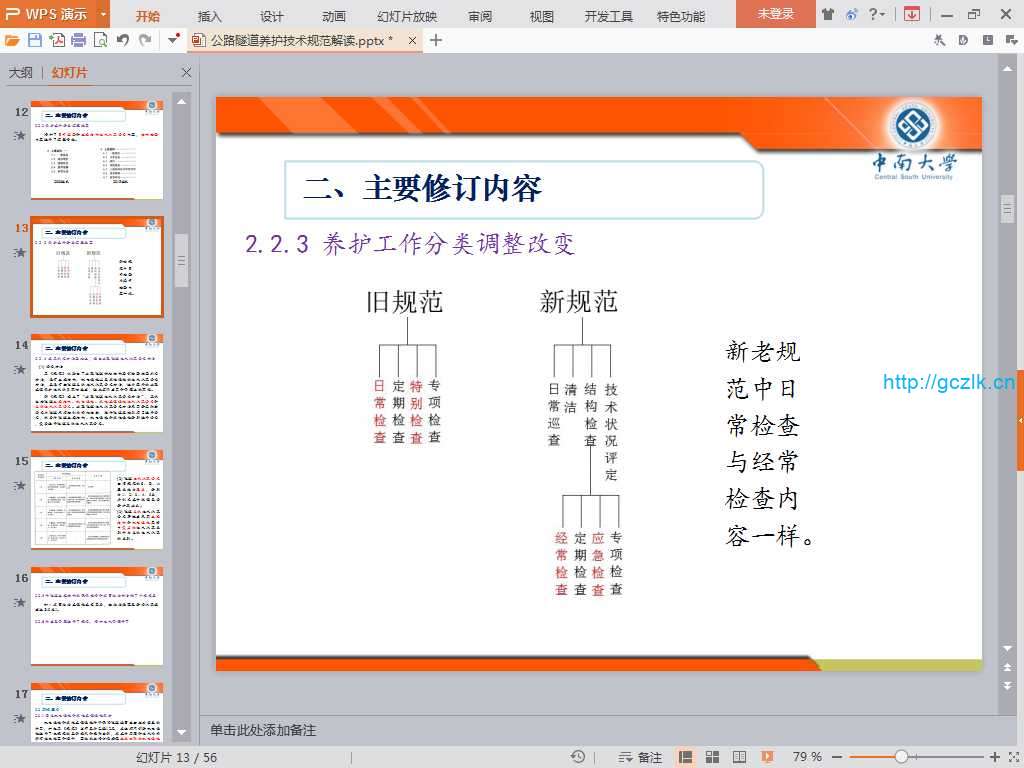This screenshot has height=768, width=1024.
Task: Click the Save icon in quick toolbar
Action: (35, 40)
